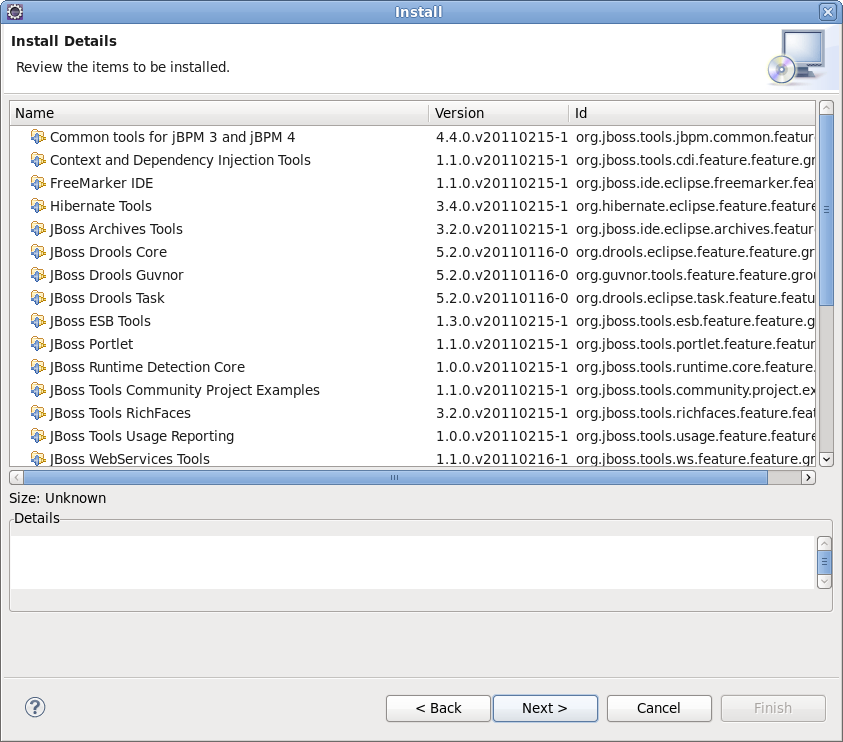Click the horizontal scrollbar right arrow
The image size is (843, 742).
[809, 477]
